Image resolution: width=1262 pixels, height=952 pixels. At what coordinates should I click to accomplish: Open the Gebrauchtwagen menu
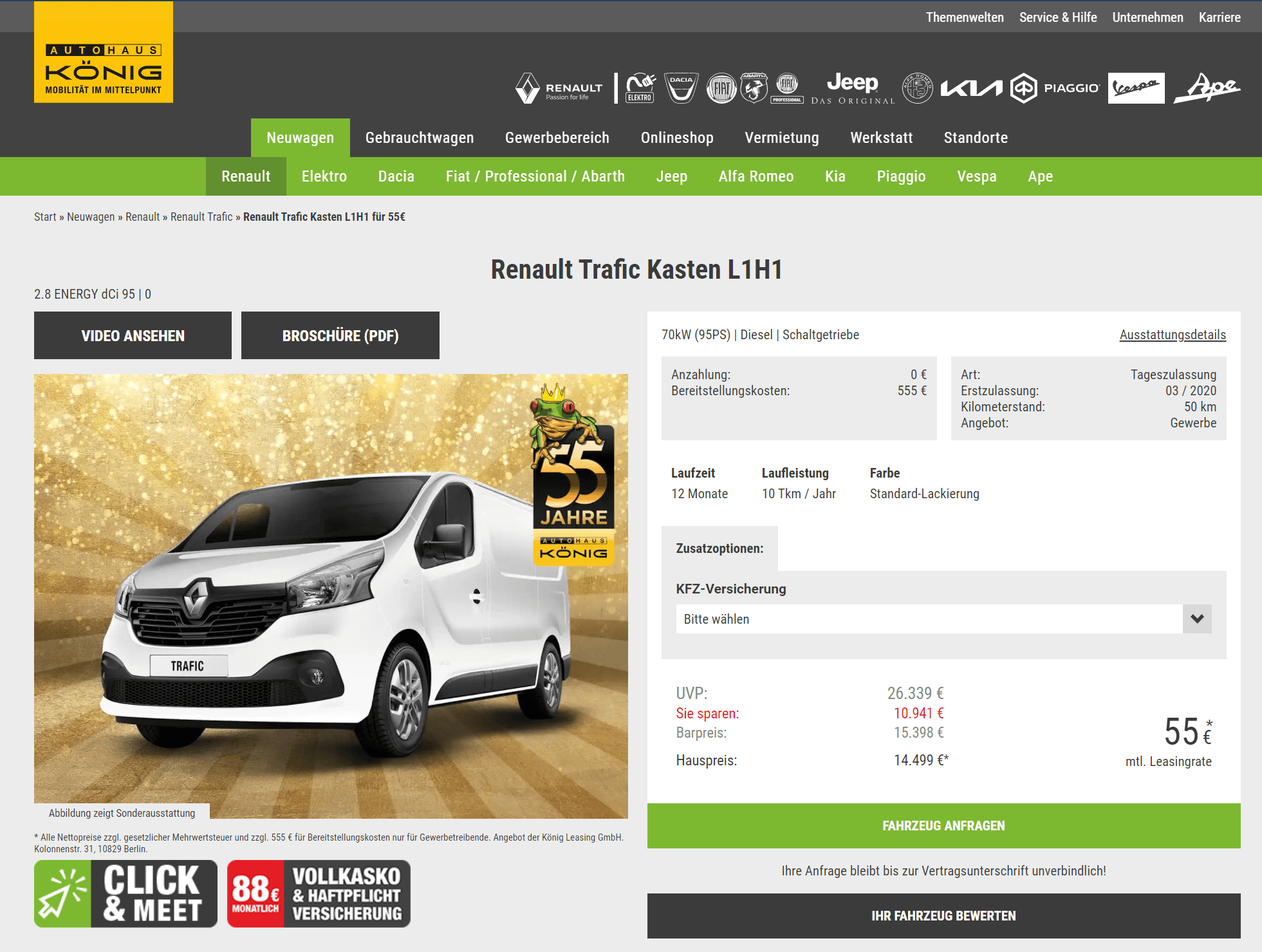click(x=420, y=138)
